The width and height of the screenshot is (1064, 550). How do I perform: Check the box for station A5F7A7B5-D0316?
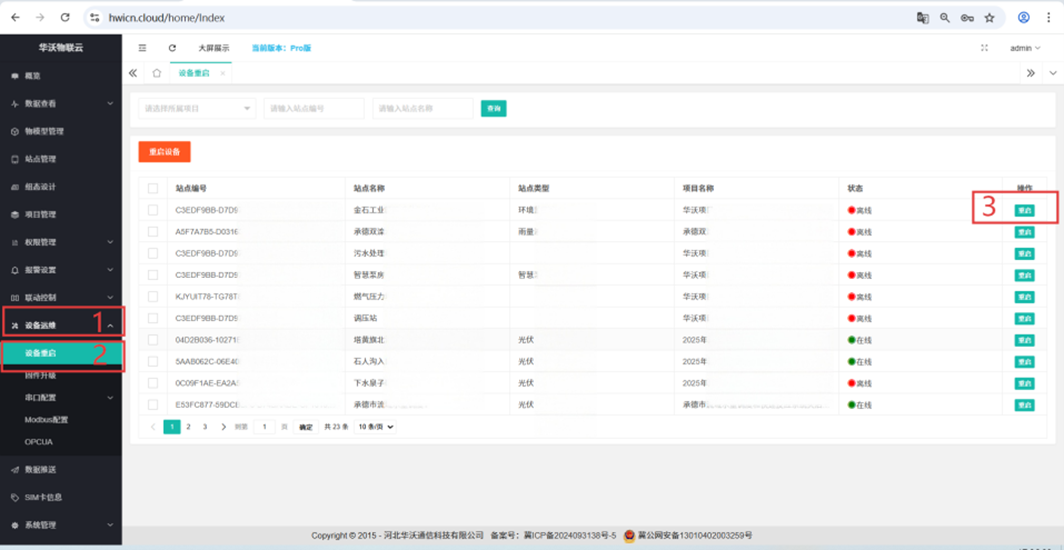(x=153, y=232)
